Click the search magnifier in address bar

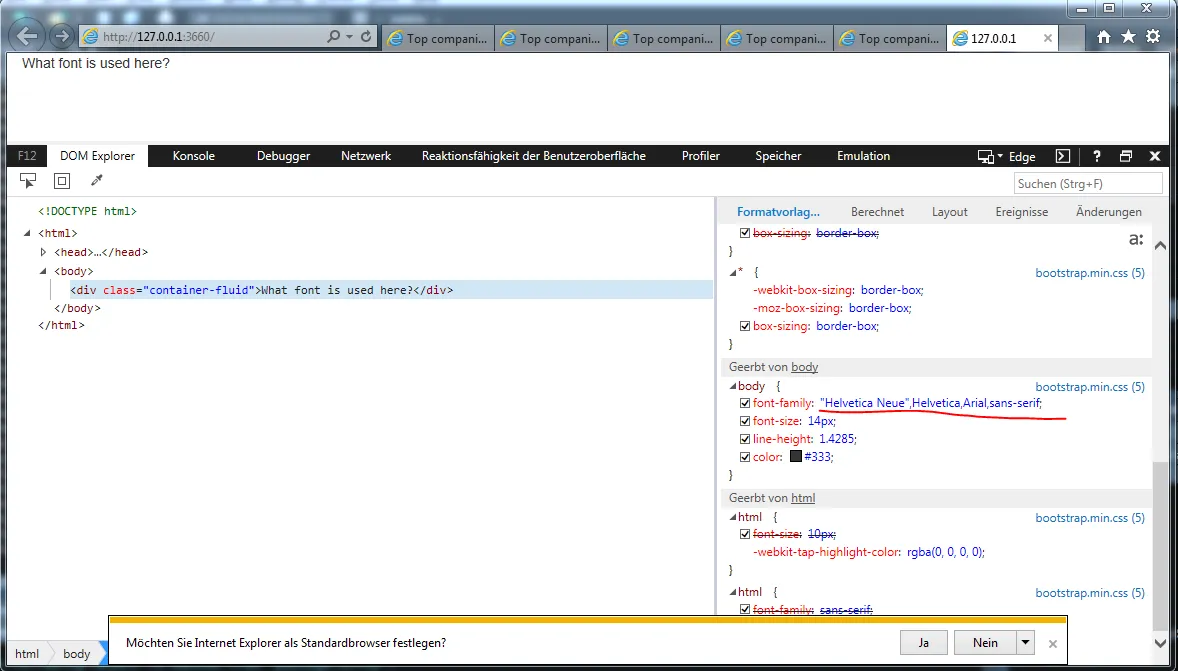(x=334, y=36)
